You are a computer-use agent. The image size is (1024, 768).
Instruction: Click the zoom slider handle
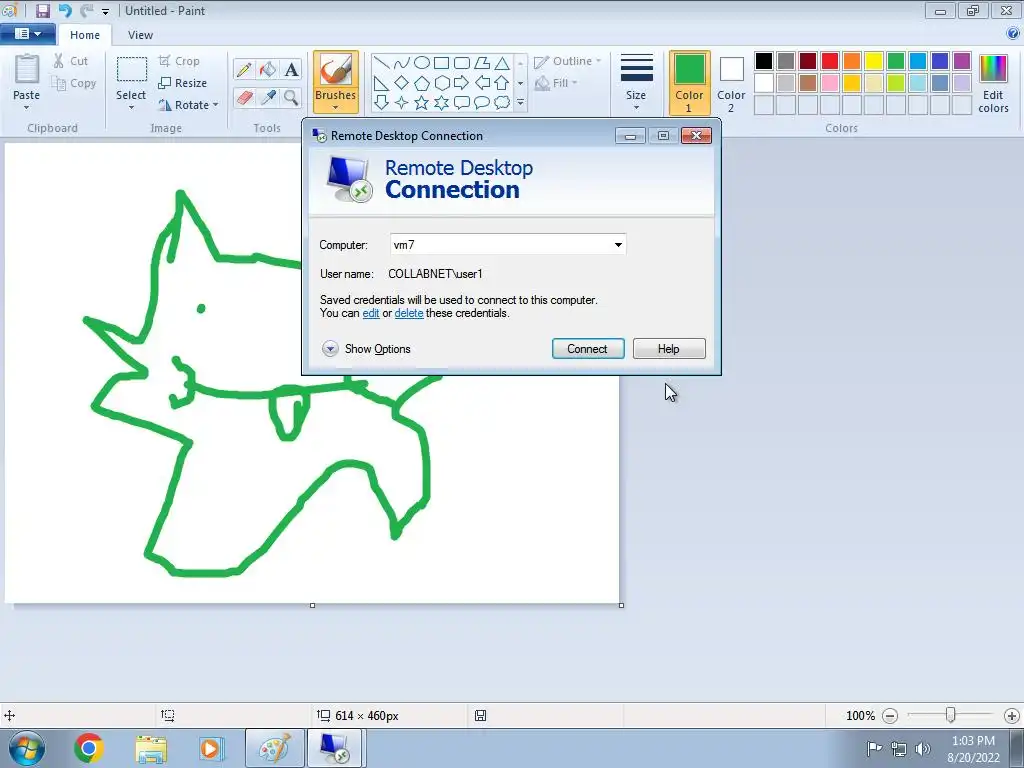(x=951, y=716)
